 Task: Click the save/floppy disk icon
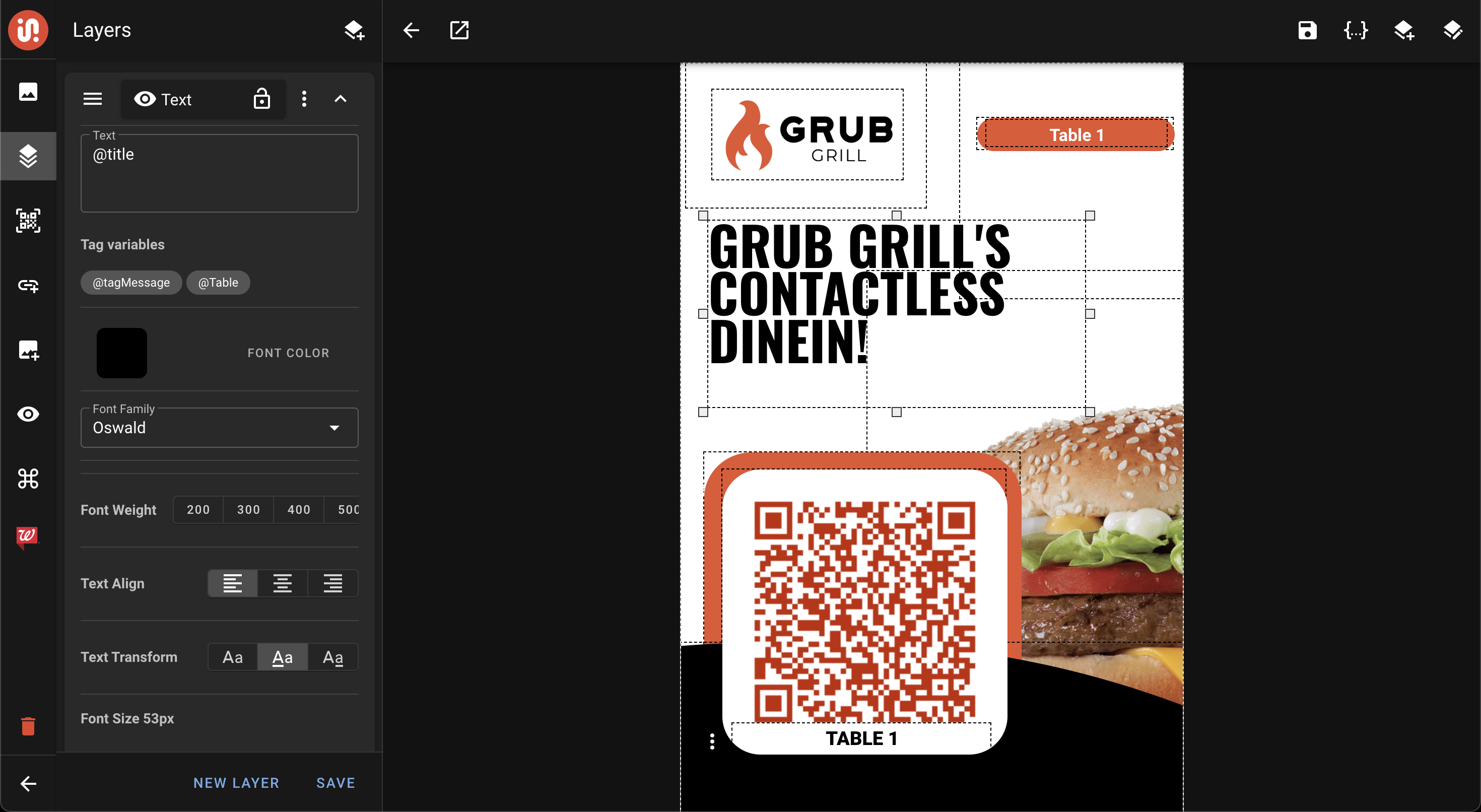click(1307, 29)
